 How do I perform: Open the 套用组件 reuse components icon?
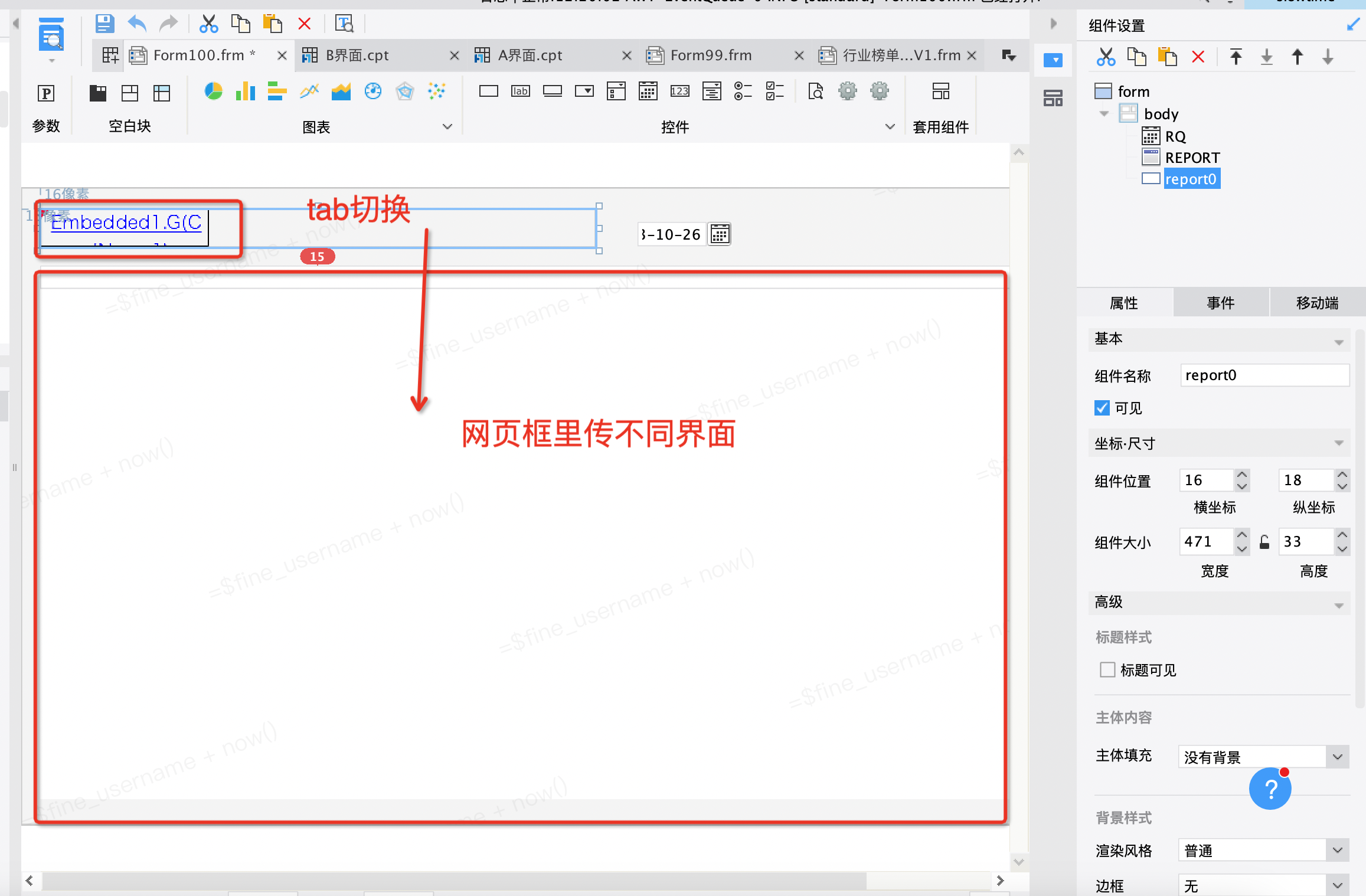click(941, 91)
